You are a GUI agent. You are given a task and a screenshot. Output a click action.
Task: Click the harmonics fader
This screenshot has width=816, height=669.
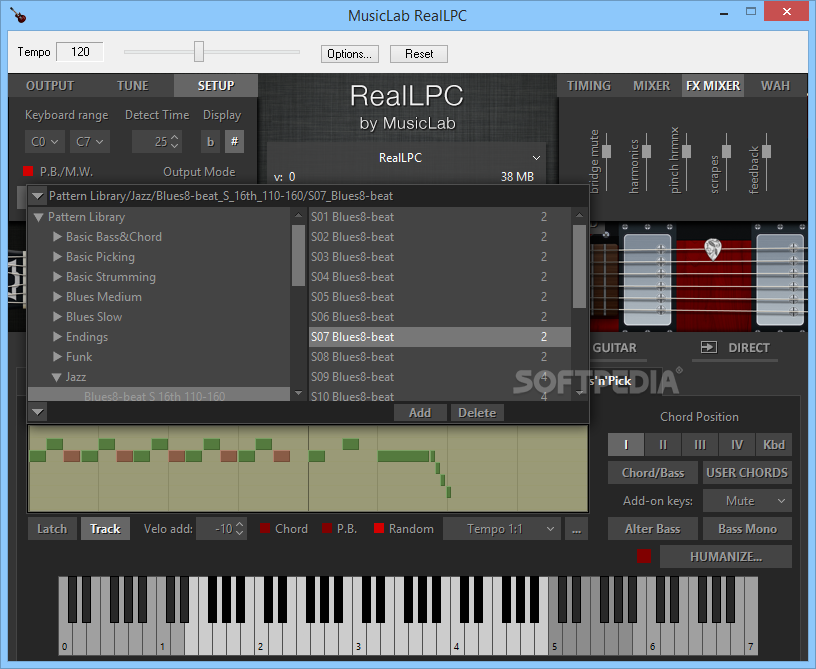click(646, 151)
